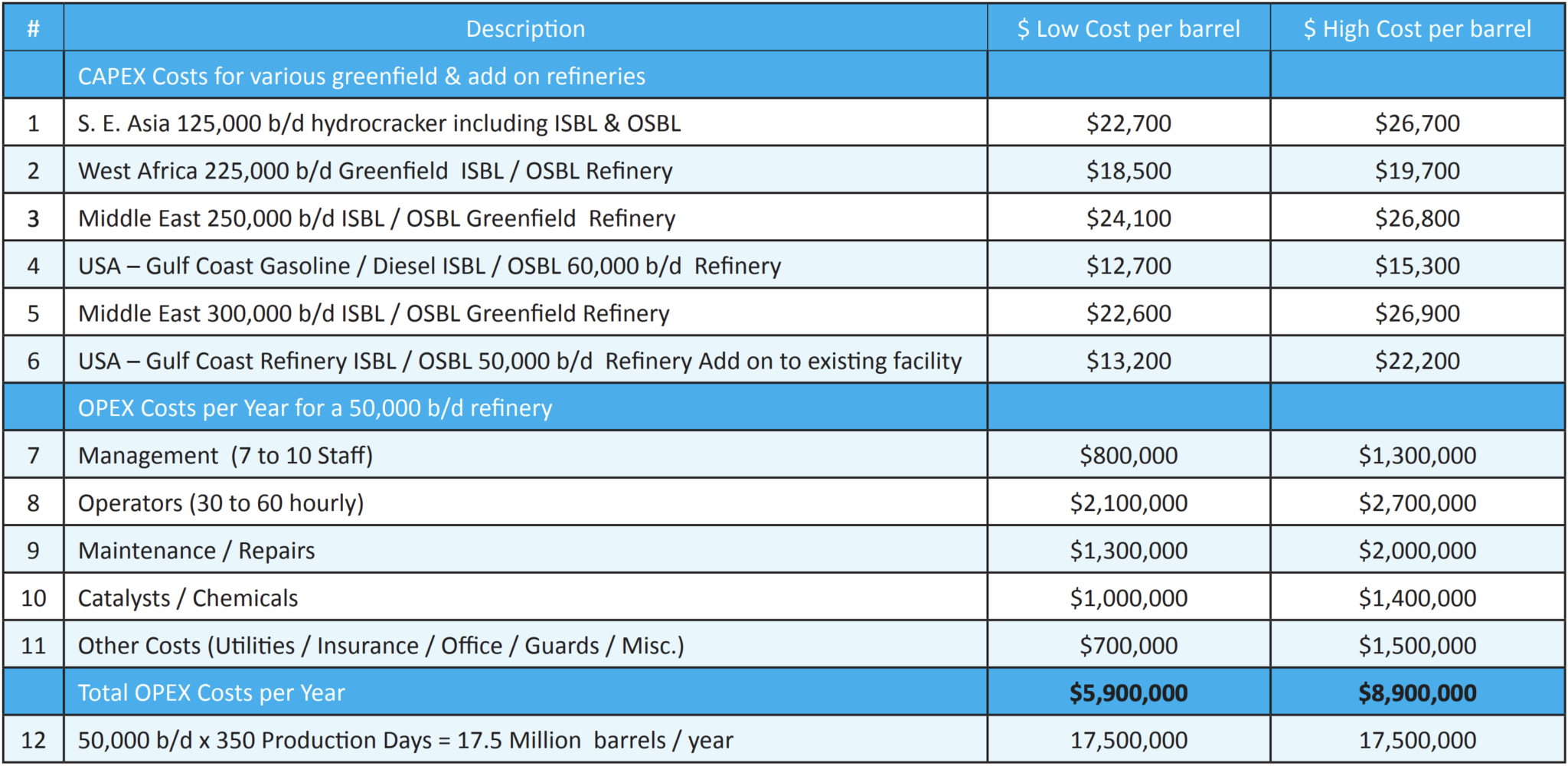Click the West Africa 225,000 b/d row
Screen dimensions: 1568x766
(375, 170)
